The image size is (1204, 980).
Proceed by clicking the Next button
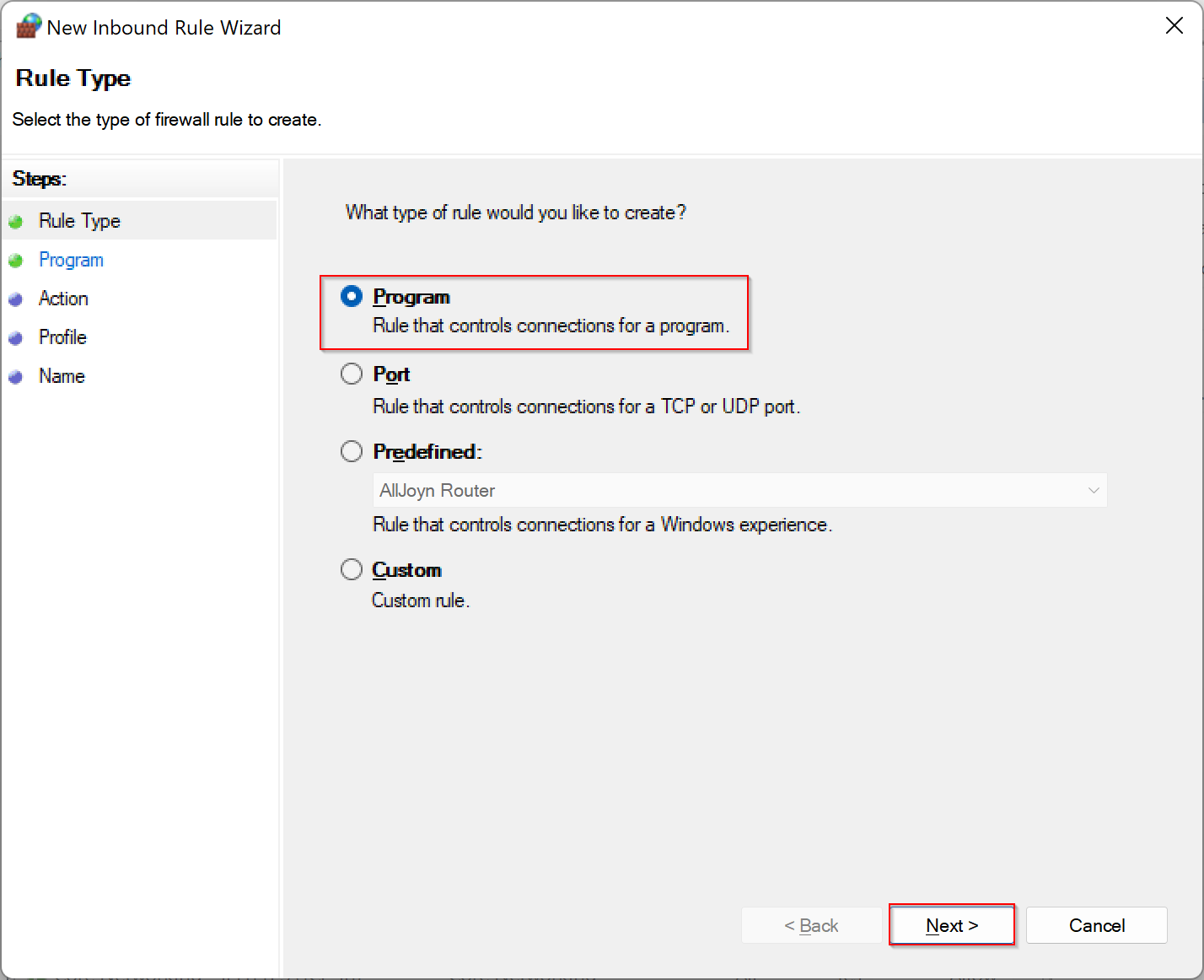[952, 925]
